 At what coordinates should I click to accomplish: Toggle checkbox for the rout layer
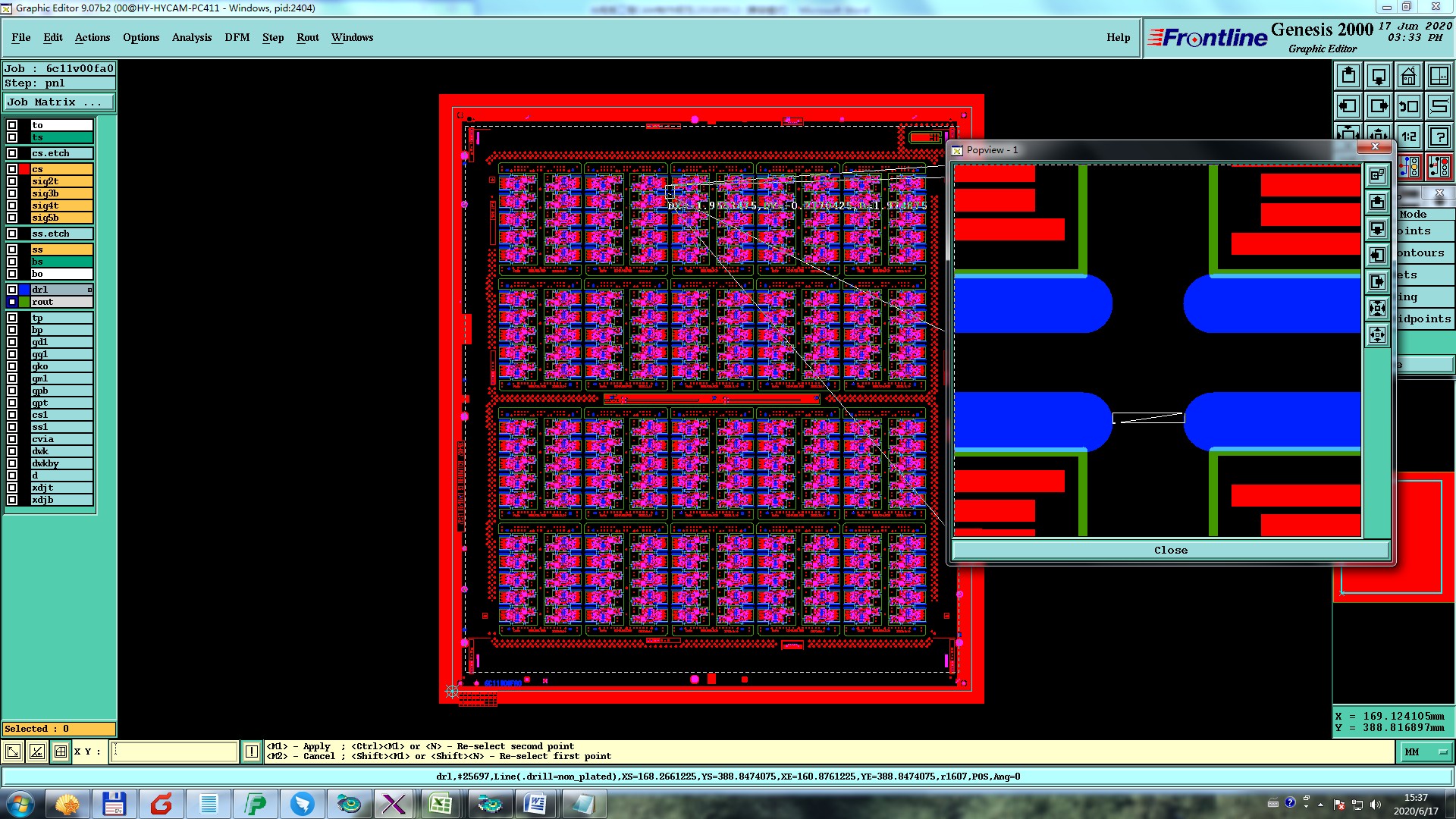click(x=12, y=302)
